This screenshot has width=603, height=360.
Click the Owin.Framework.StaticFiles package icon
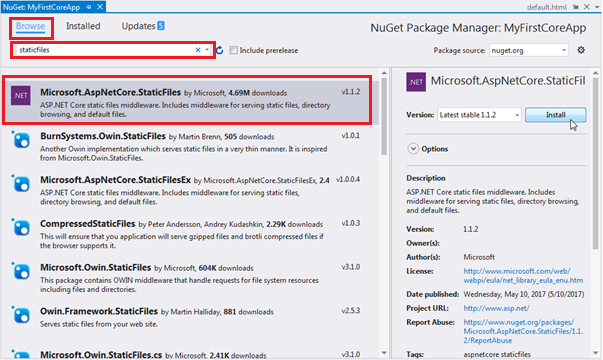(21, 315)
